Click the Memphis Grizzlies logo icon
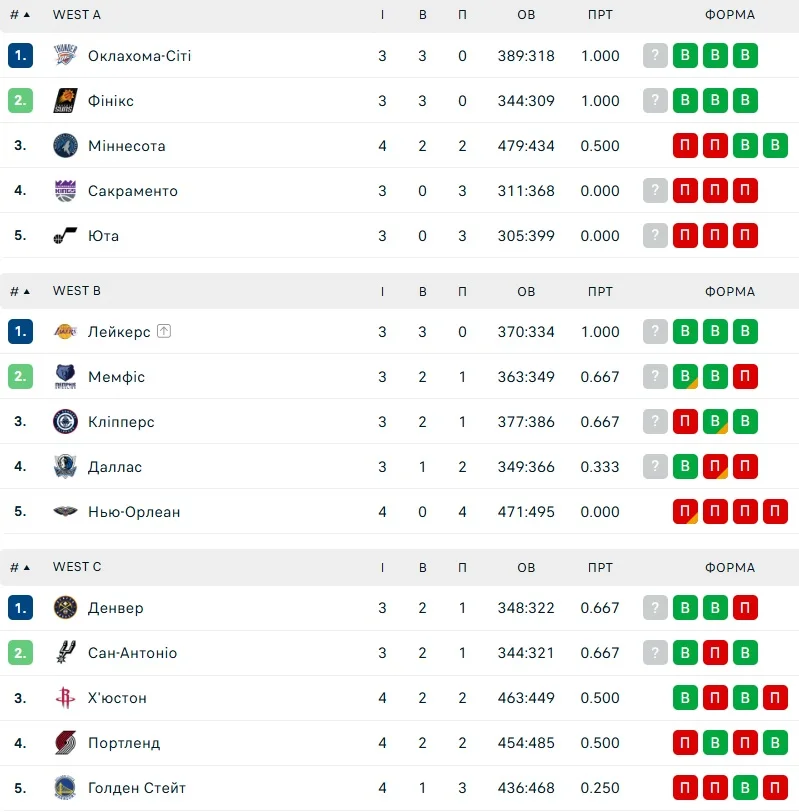 (x=65, y=377)
